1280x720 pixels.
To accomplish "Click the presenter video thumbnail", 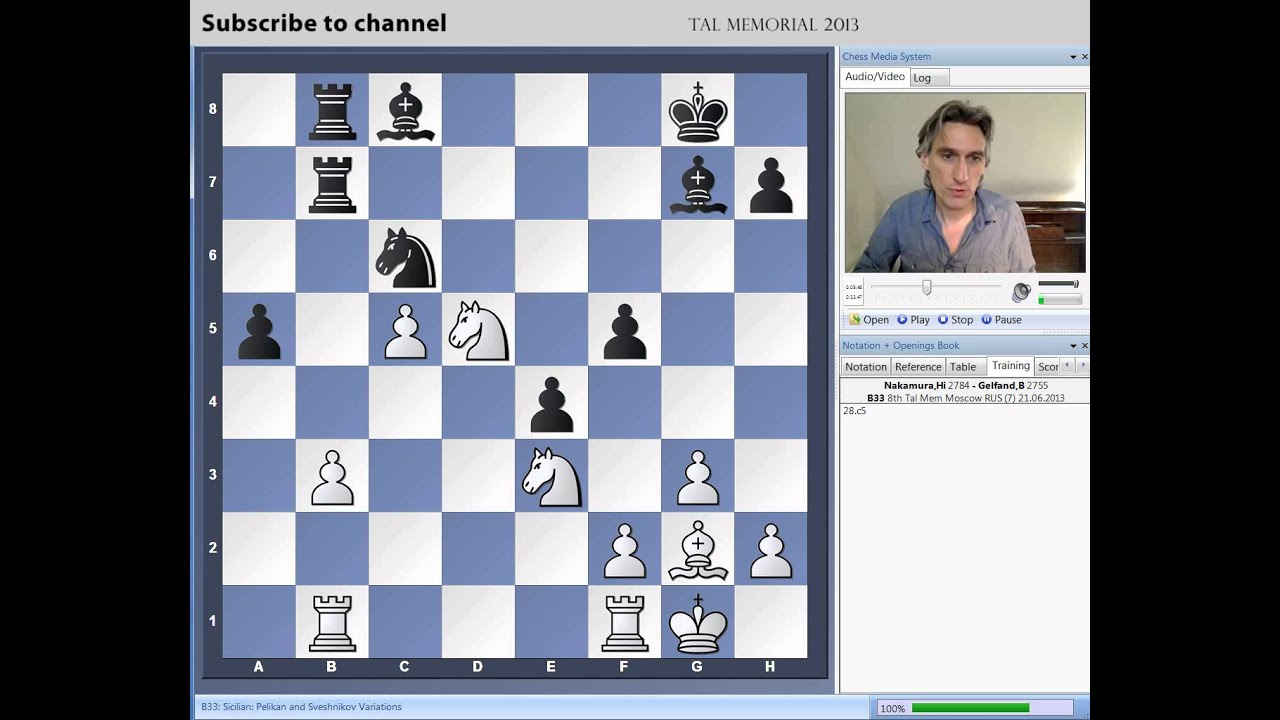I will (x=965, y=183).
